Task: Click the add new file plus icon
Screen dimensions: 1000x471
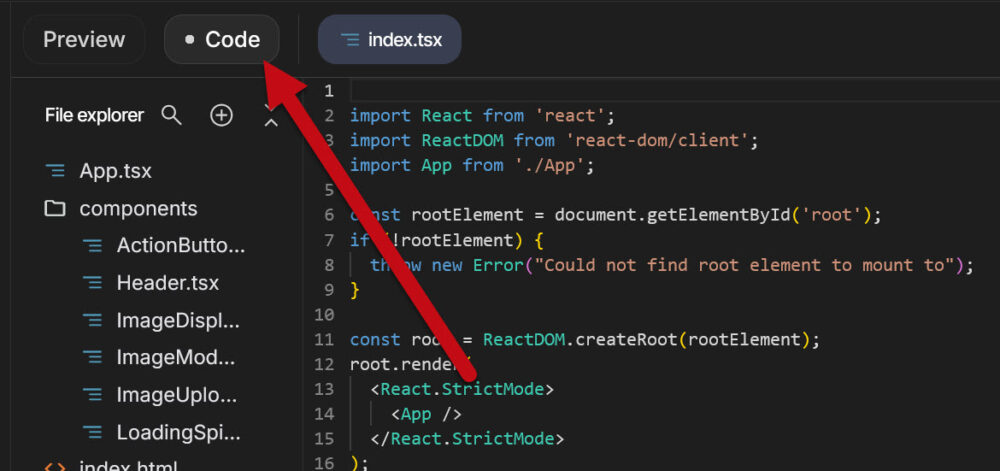Action: 221,116
